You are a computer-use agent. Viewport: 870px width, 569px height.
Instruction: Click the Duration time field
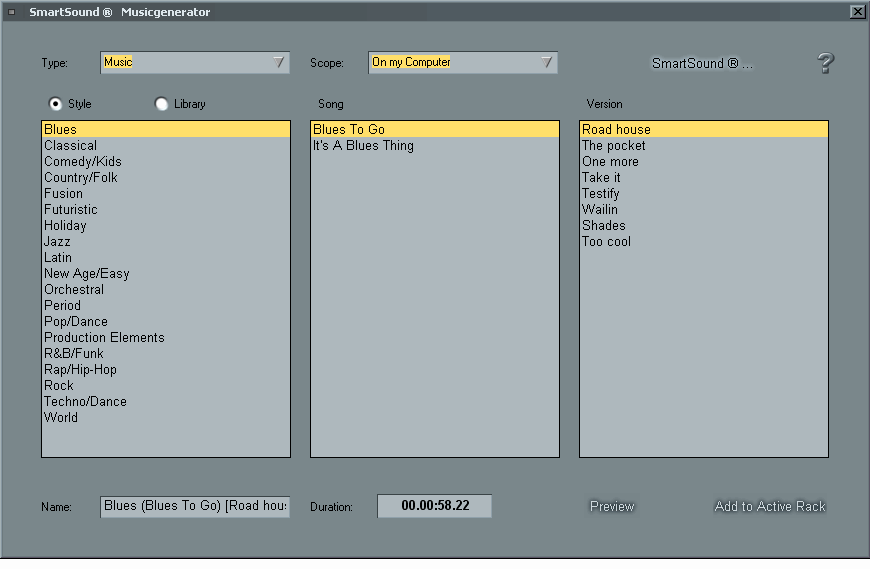click(434, 506)
